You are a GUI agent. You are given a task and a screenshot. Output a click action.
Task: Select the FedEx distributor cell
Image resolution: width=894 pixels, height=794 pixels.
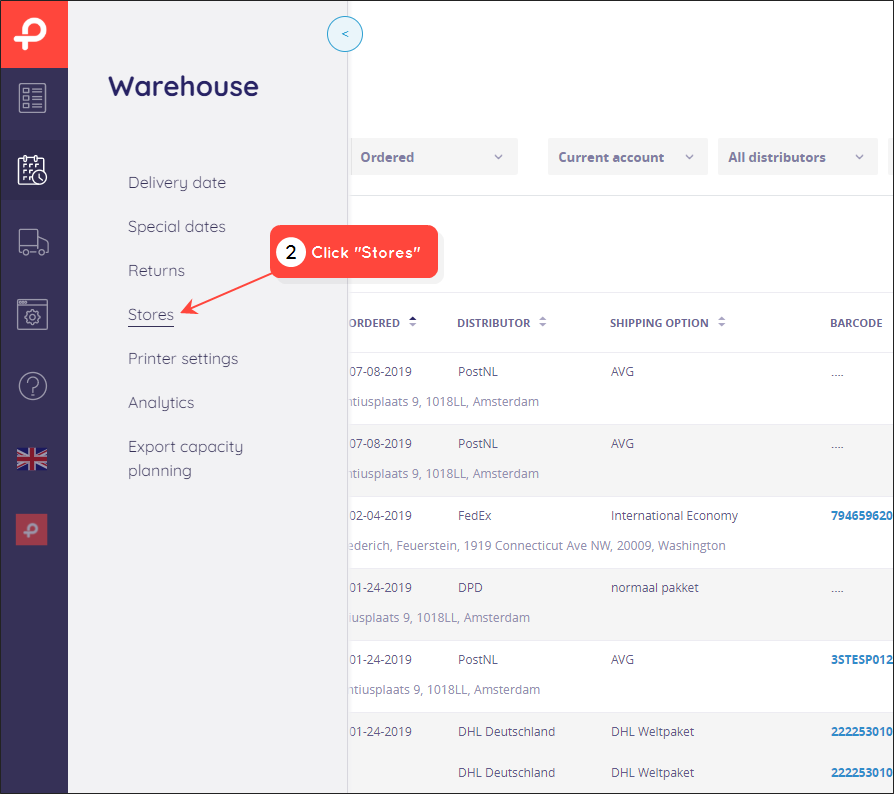pos(474,516)
